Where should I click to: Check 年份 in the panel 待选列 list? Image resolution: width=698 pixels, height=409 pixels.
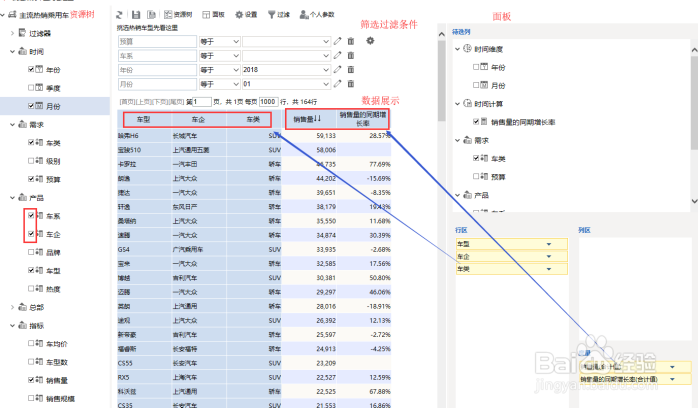click(x=476, y=67)
